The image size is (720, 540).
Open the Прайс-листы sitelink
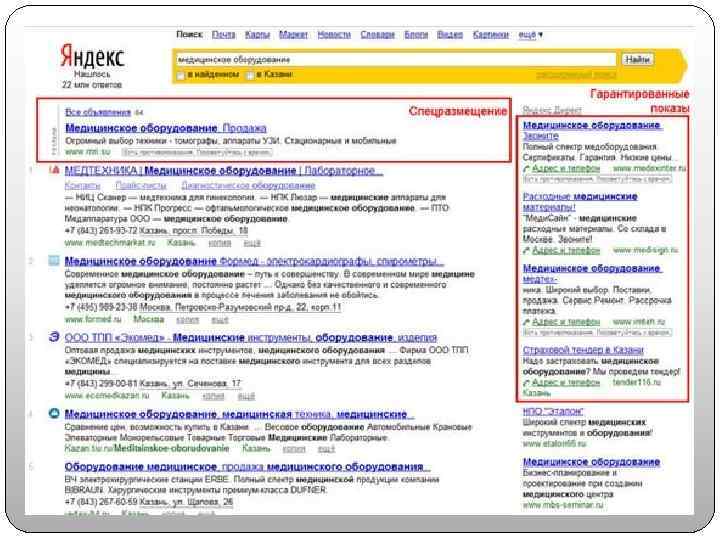tap(141, 186)
